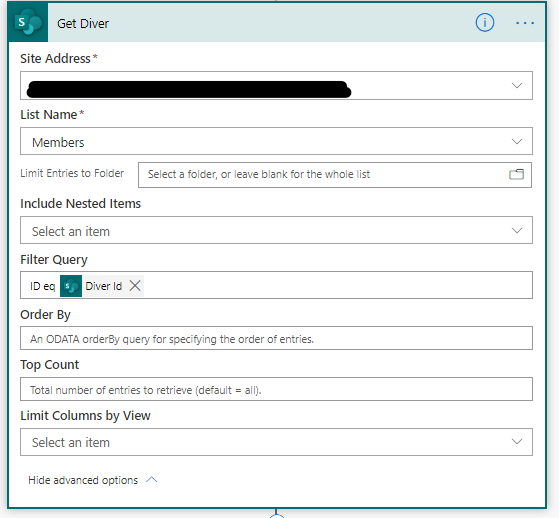Image resolution: width=559 pixels, height=518 pixels.
Task: Collapse with Hide advanced options link
Action: click(x=83, y=480)
